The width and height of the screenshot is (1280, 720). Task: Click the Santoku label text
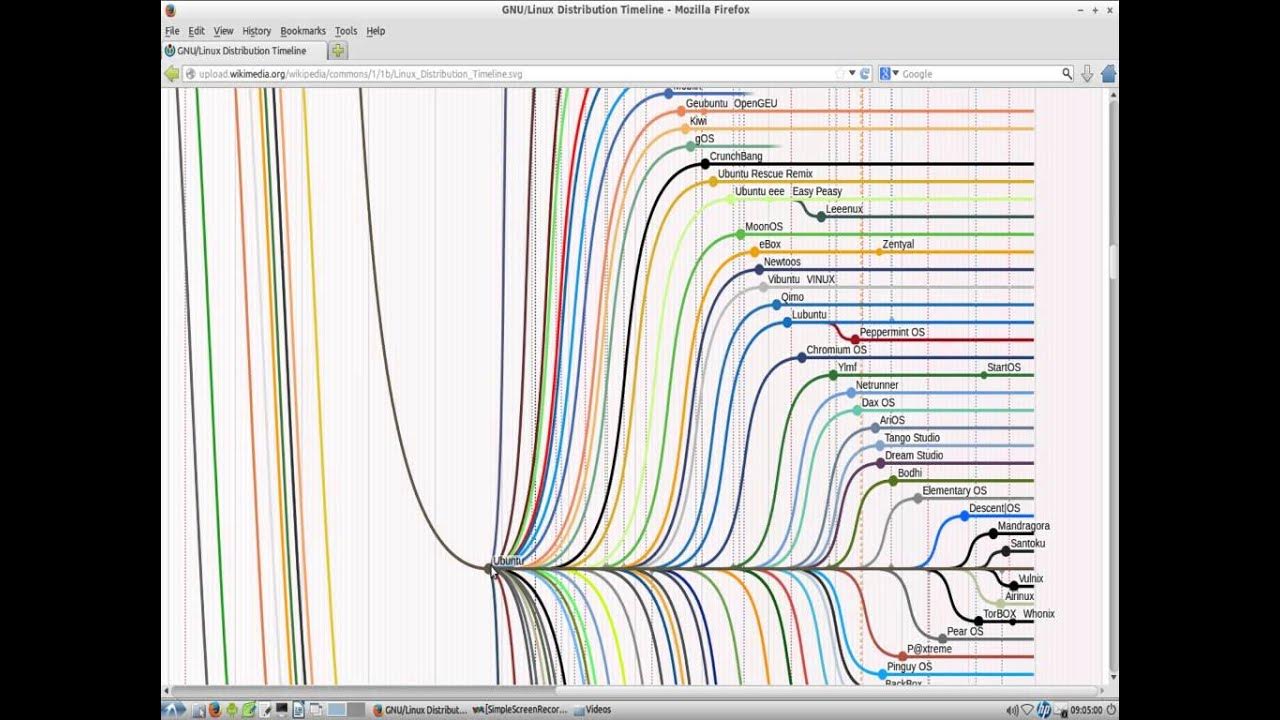pyautogui.click(x=1028, y=544)
